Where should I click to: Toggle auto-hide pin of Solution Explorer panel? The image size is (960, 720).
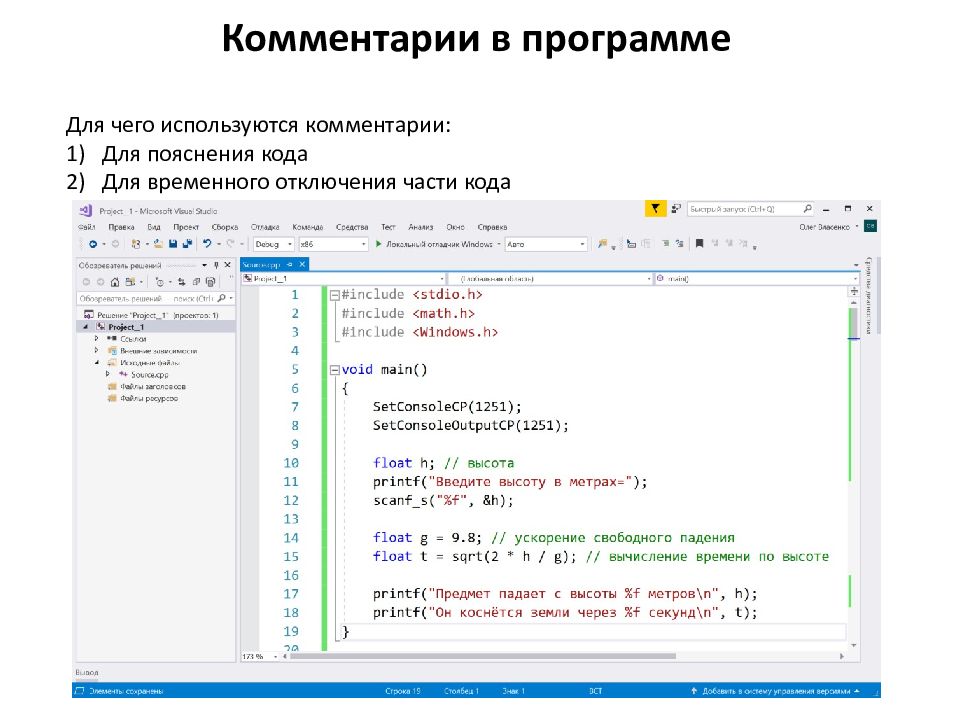tap(216, 265)
